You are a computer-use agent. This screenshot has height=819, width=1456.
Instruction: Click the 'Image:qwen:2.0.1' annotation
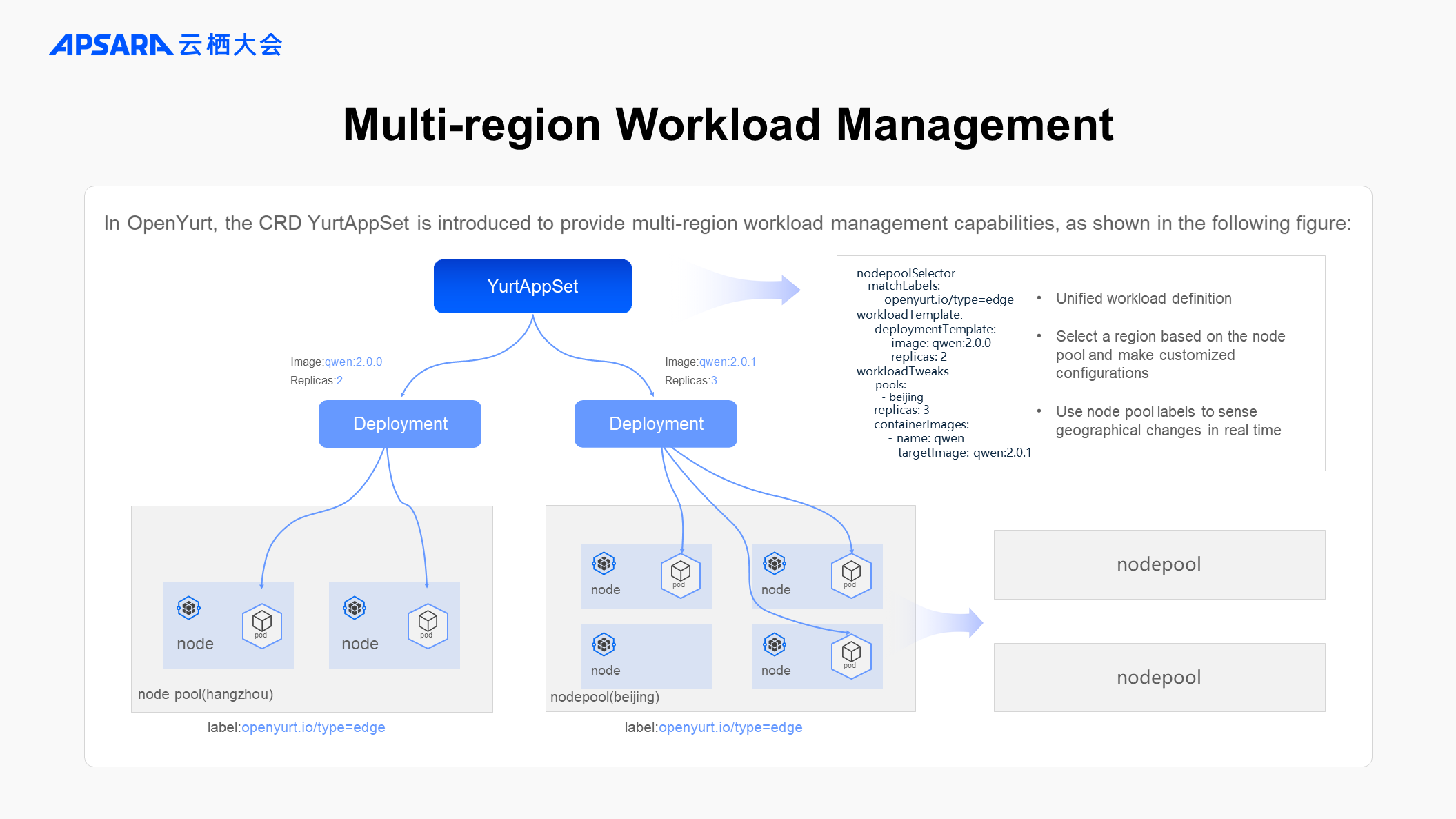(710, 362)
